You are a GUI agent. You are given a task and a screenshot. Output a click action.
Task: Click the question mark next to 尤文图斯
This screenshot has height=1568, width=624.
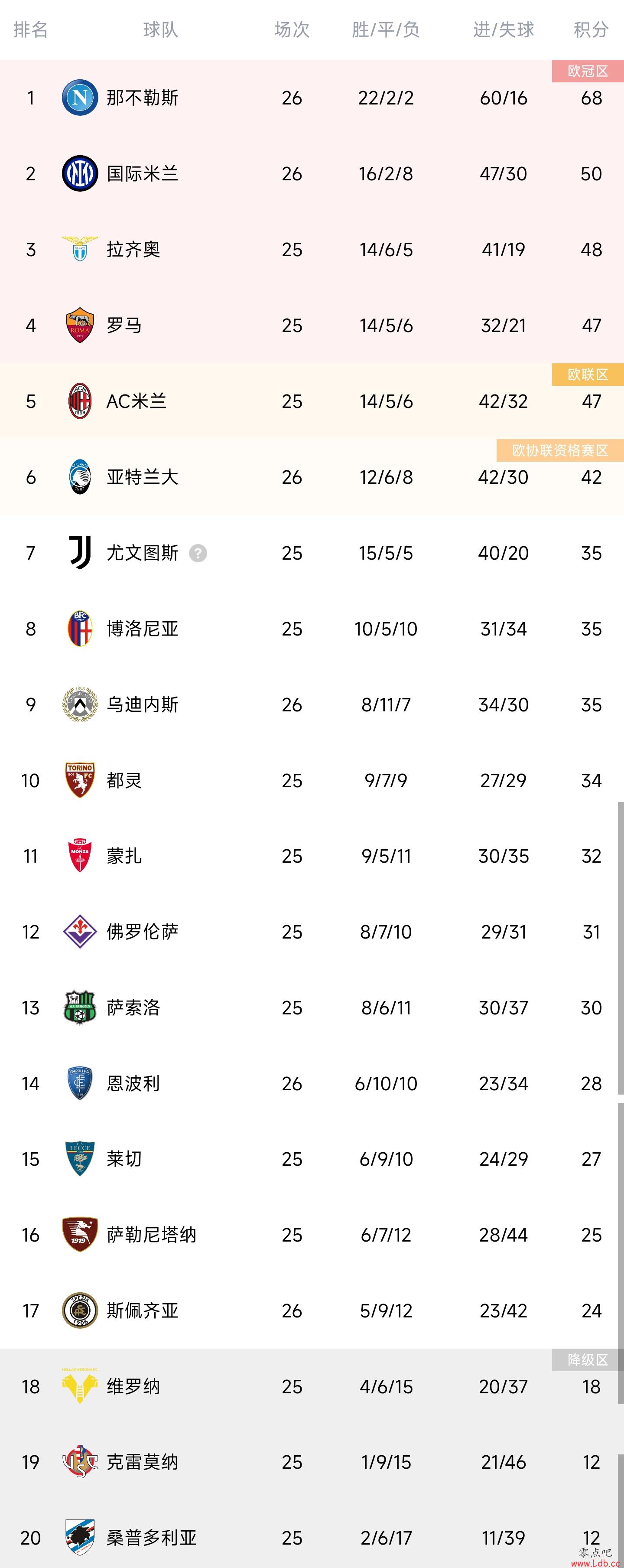198,553
